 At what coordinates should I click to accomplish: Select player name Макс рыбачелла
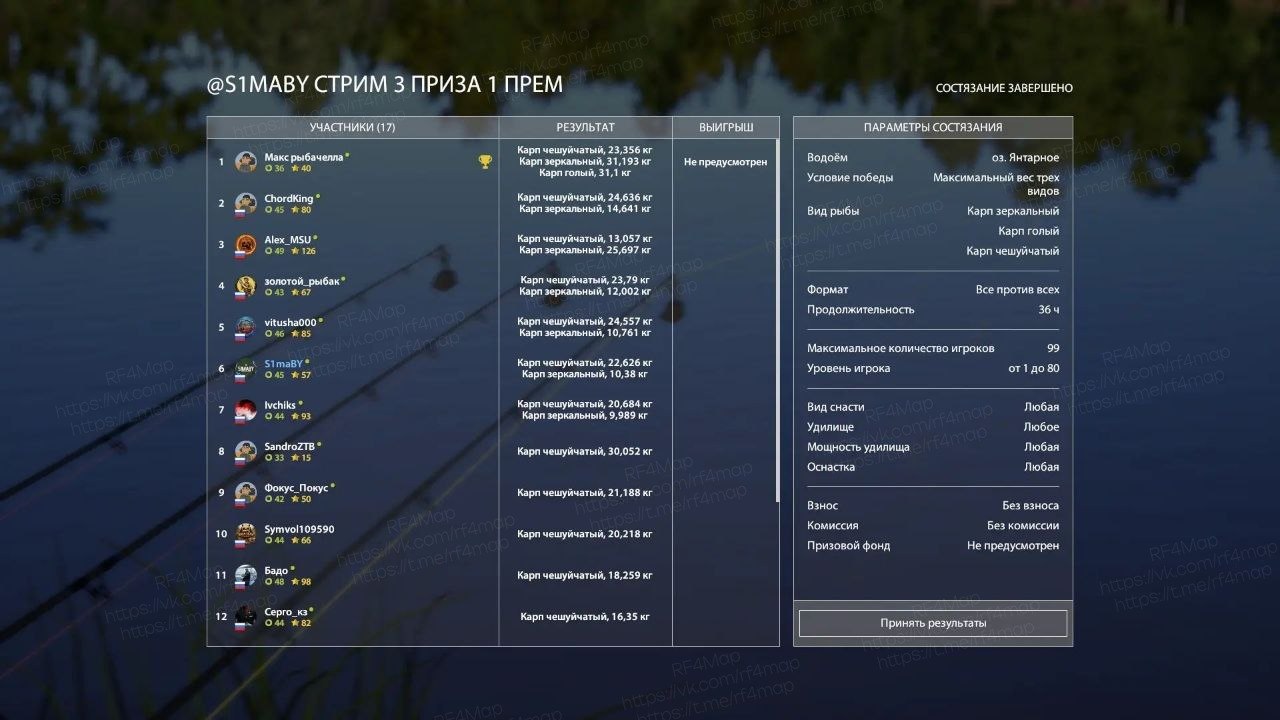[x=304, y=157]
